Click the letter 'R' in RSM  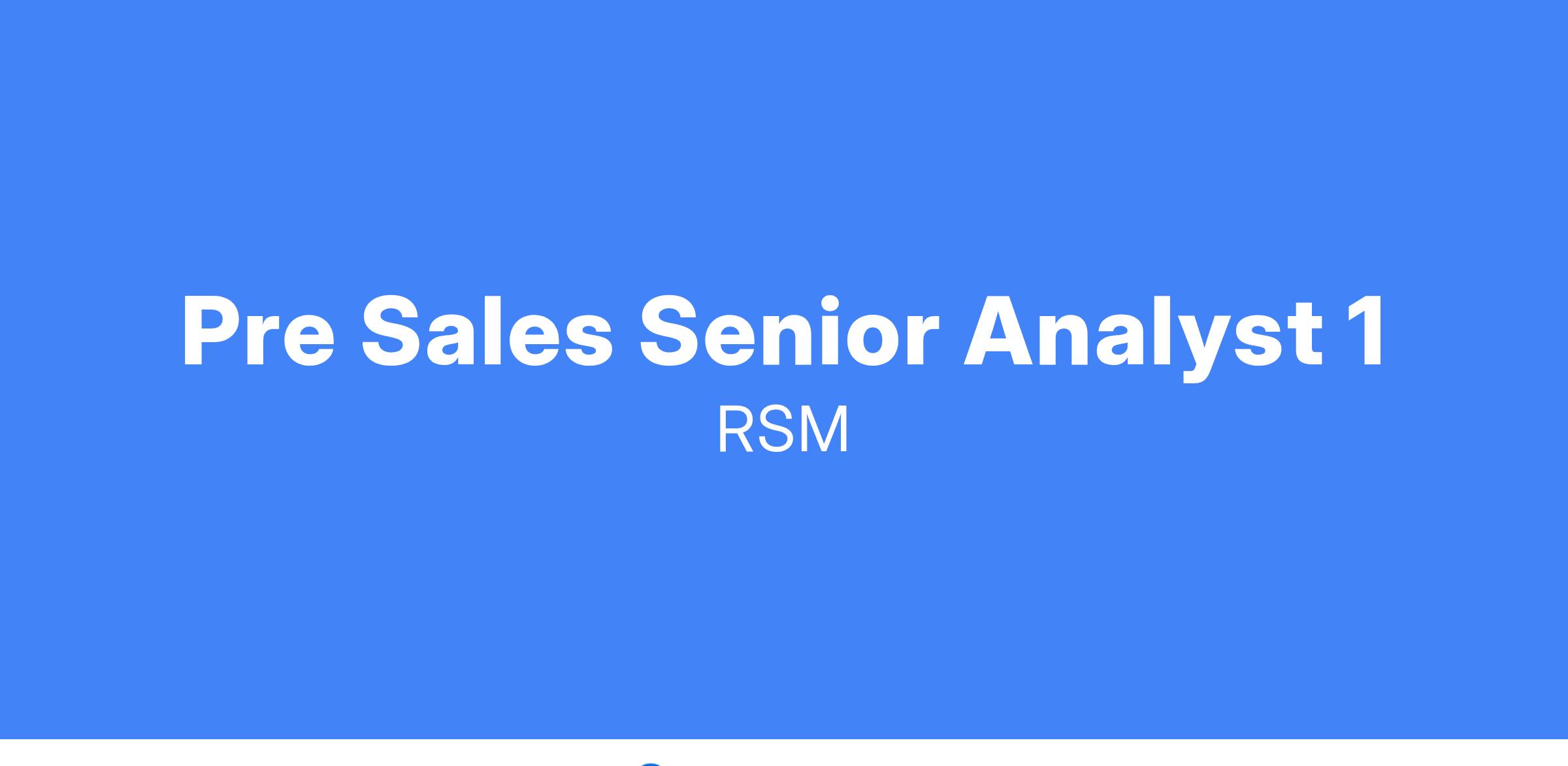pyautogui.click(x=736, y=429)
